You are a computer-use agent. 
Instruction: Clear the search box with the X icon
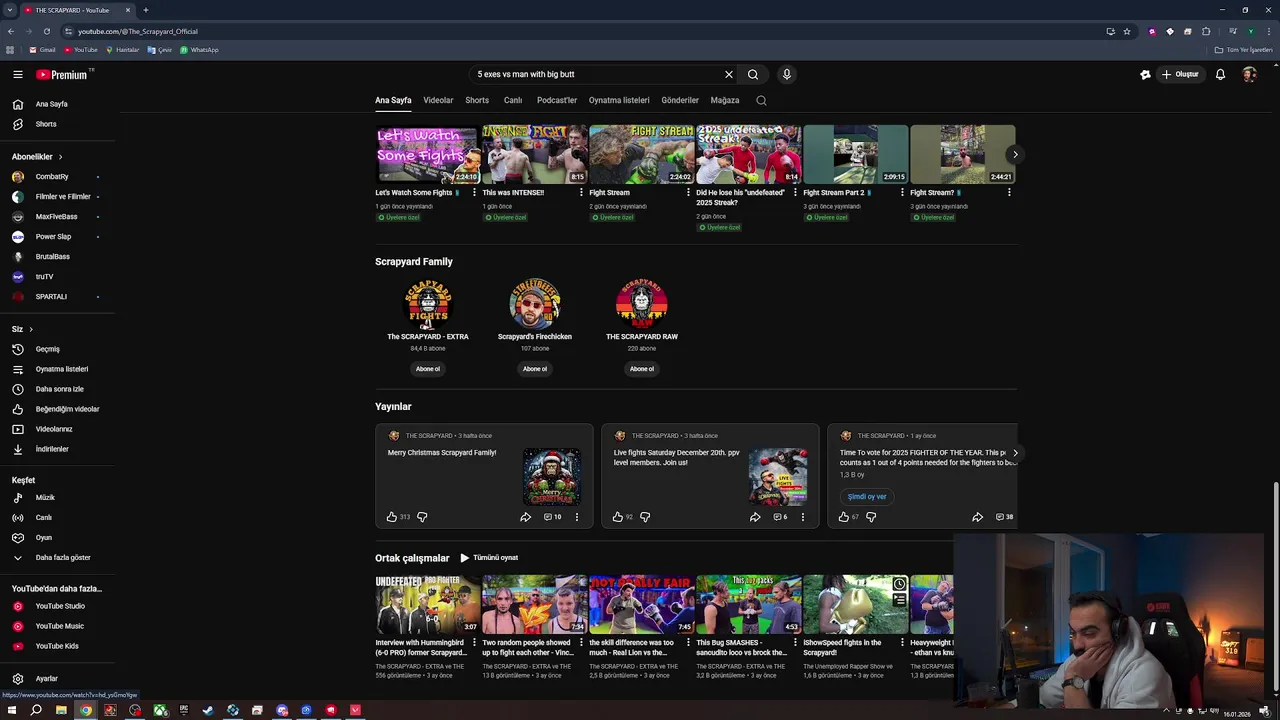coord(729,74)
